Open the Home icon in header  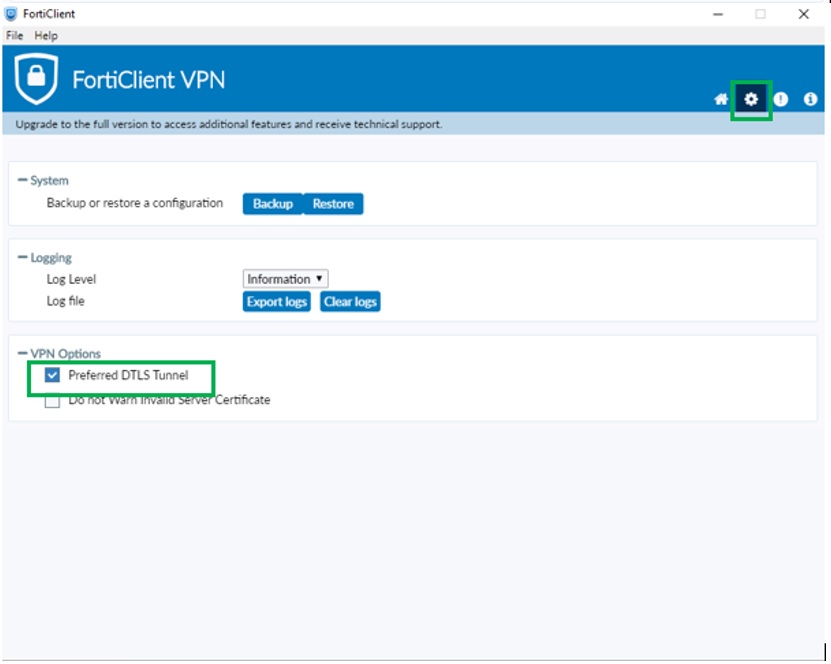tap(721, 99)
